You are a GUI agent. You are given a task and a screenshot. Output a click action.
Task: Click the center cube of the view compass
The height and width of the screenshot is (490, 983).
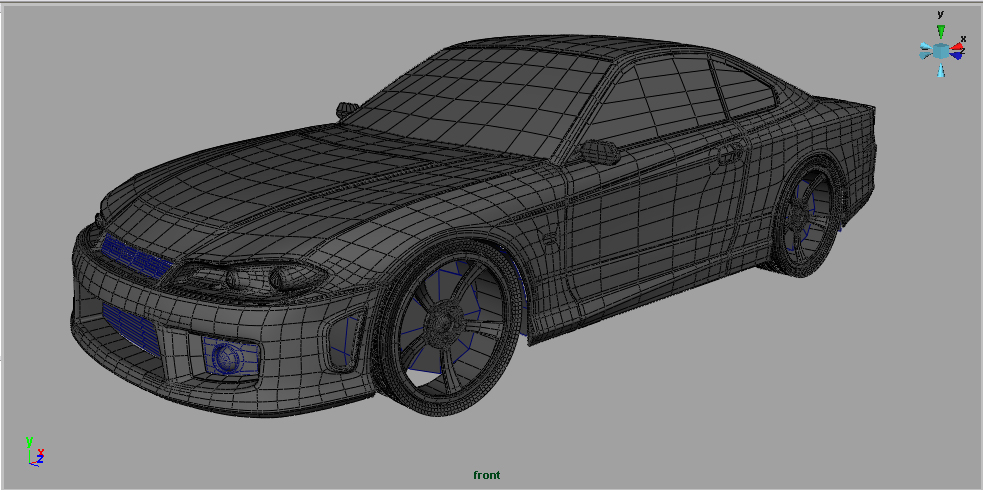pos(940,51)
